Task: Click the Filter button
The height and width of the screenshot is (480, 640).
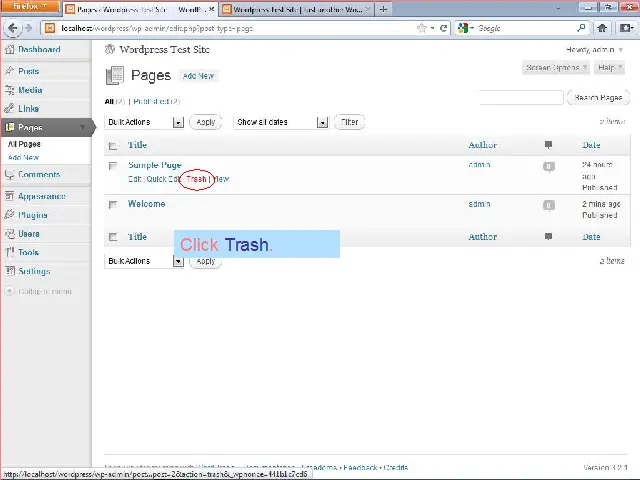Action: pyautogui.click(x=349, y=122)
